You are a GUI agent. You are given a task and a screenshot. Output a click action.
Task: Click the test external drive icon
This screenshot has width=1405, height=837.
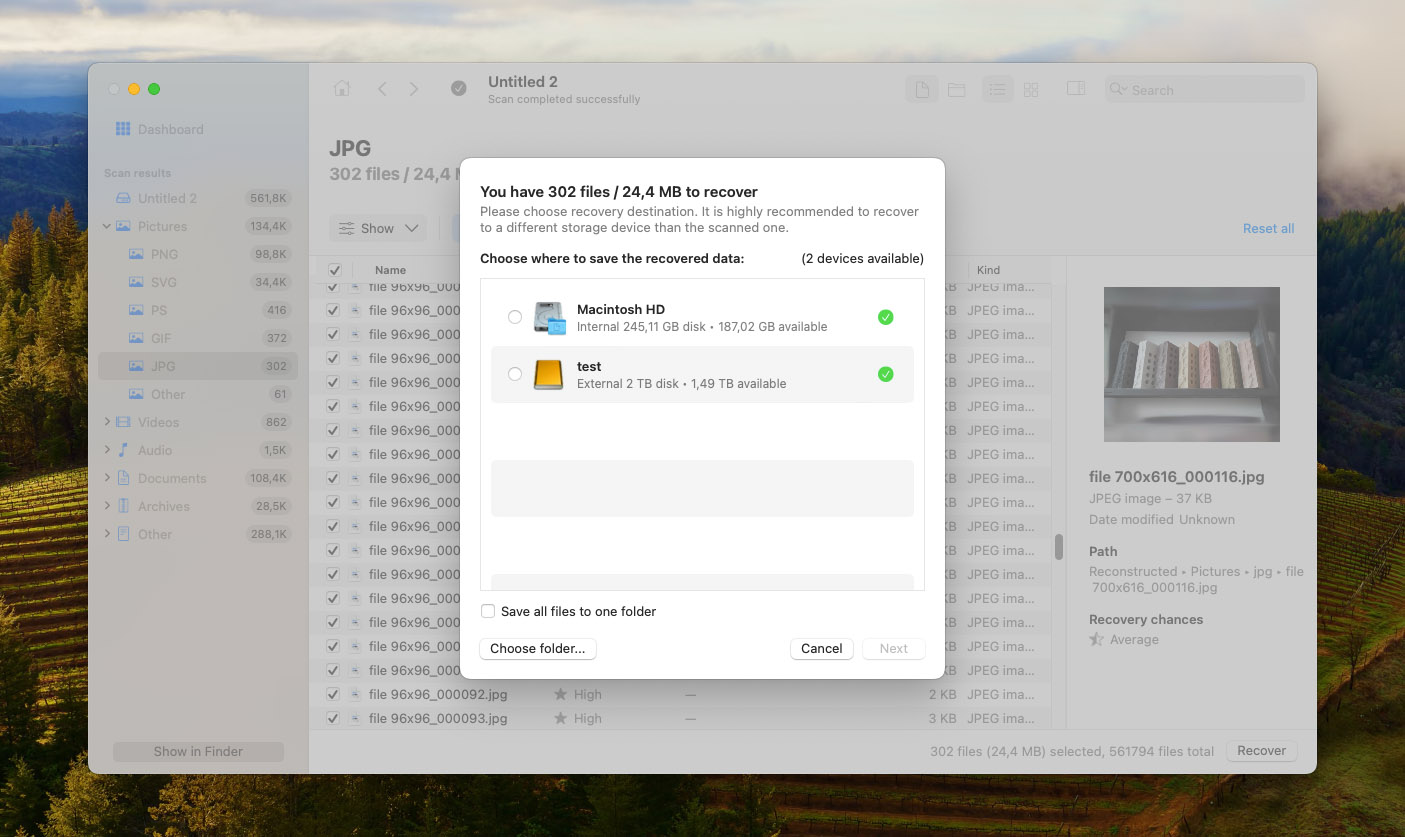tap(549, 375)
